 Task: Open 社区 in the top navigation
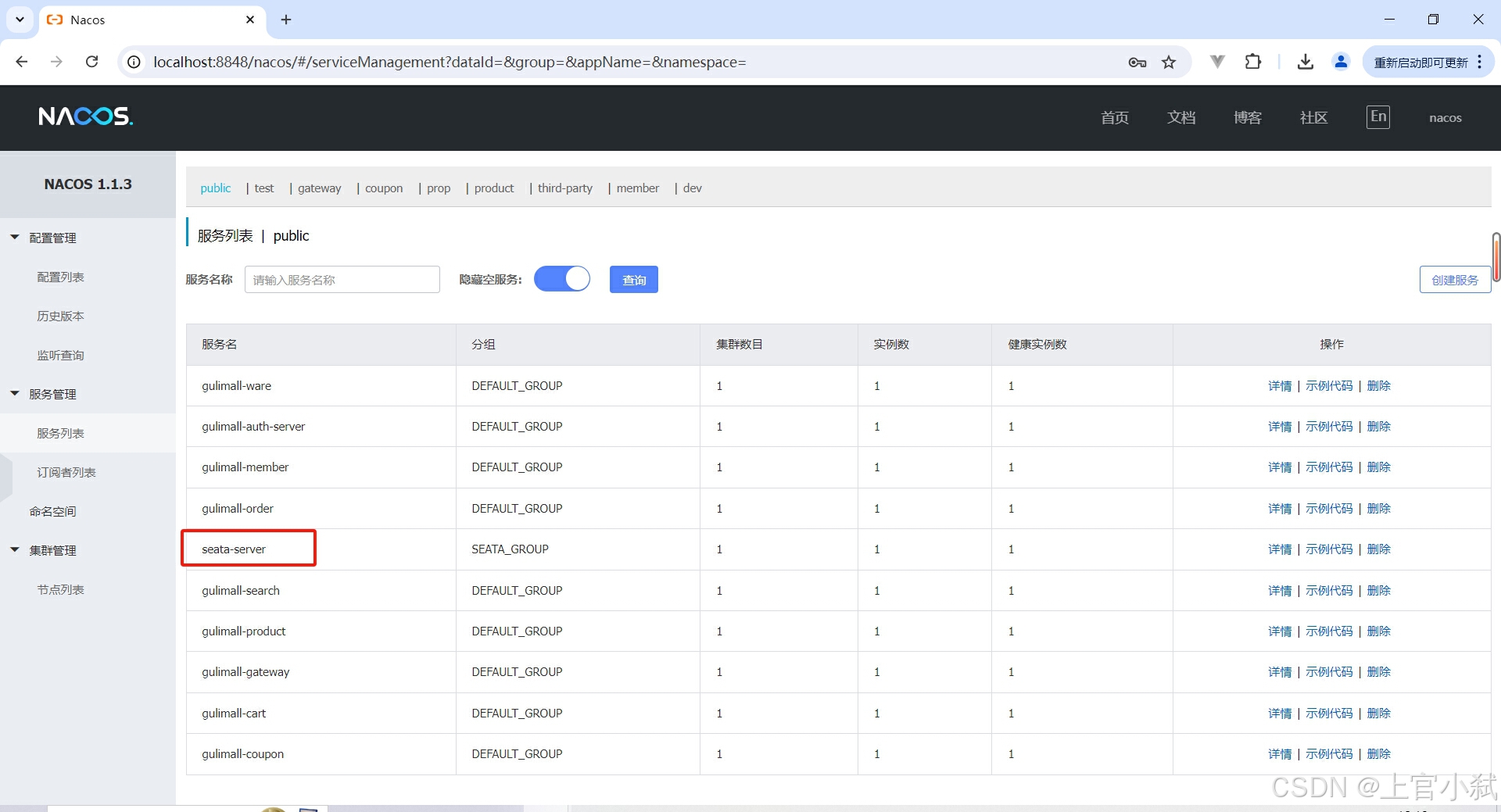coord(1314,117)
